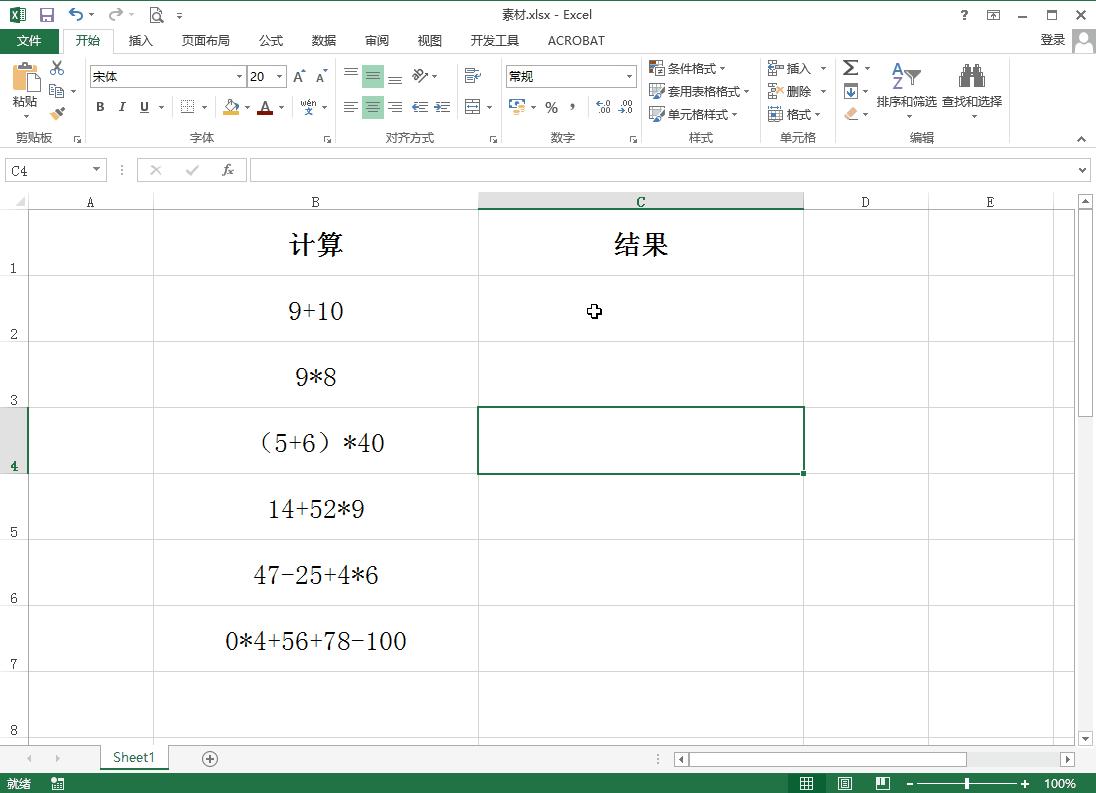This screenshot has height=793, width=1096.
Task: Open the font size dropdown showing 20
Action: pos(280,76)
